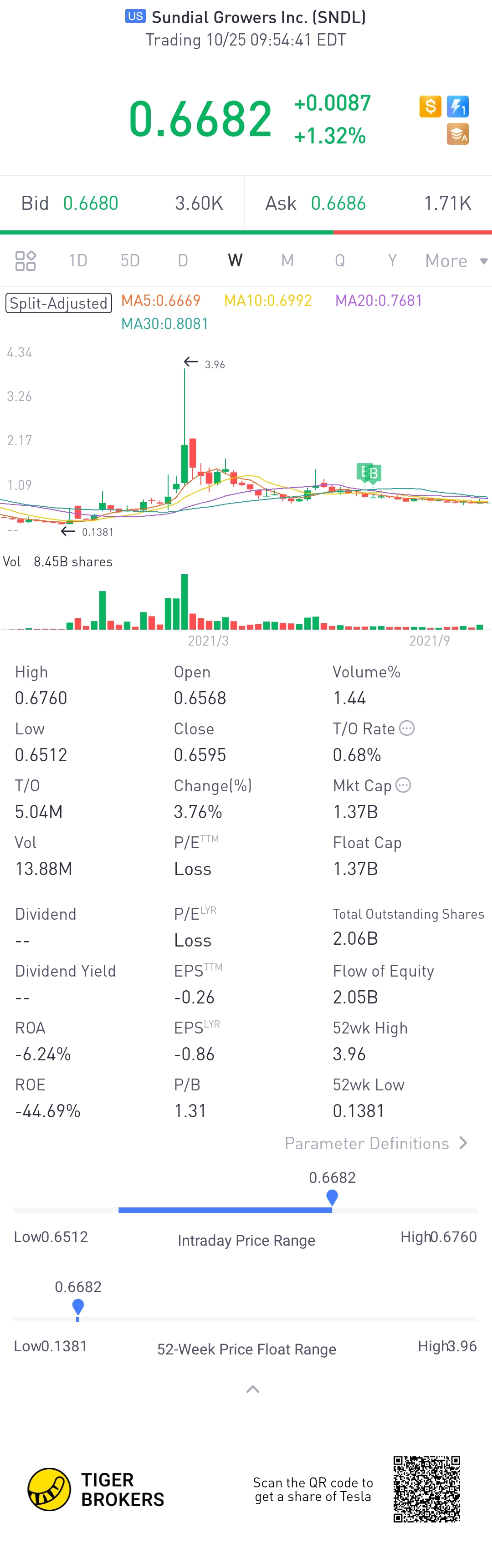Tap the QR code image
Screen dimensions: 492x1568
tap(427, 1489)
